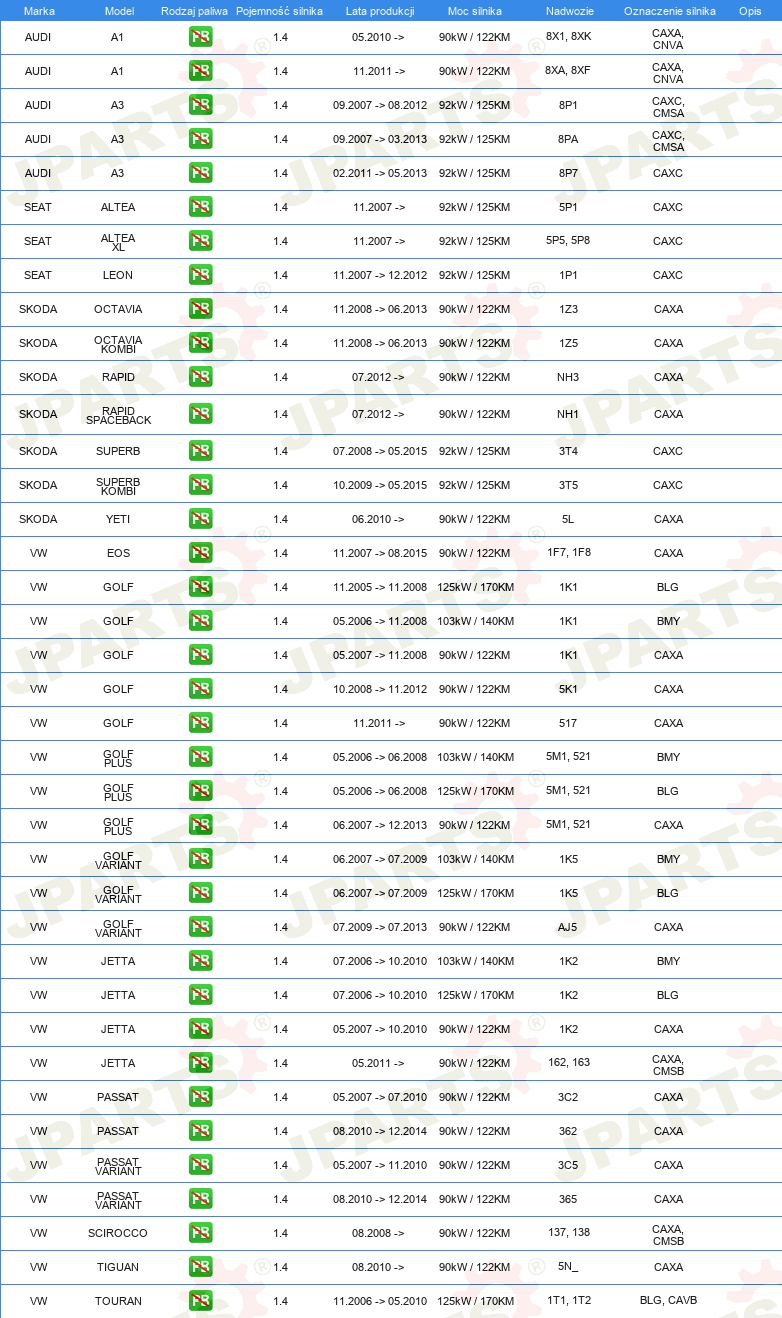782x1318 pixels.
Task: Select fuel icon in PASSAT VARIANT 365 row
Action: [x=201, y=1199]
